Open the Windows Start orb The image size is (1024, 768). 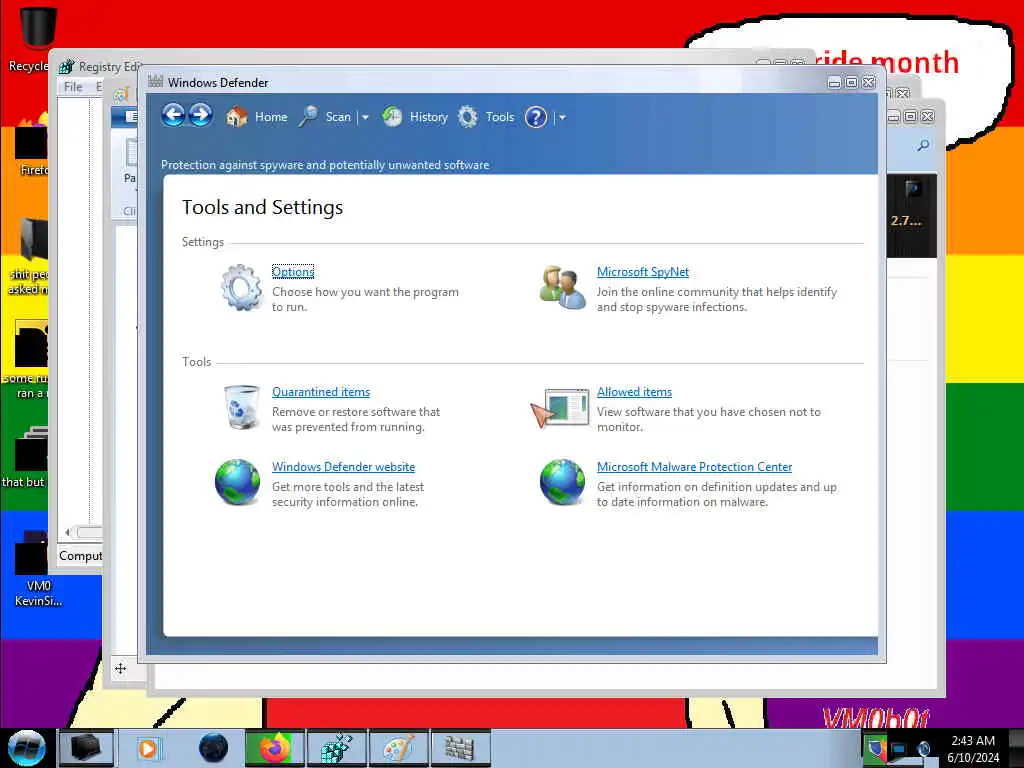tap(27, 748)
